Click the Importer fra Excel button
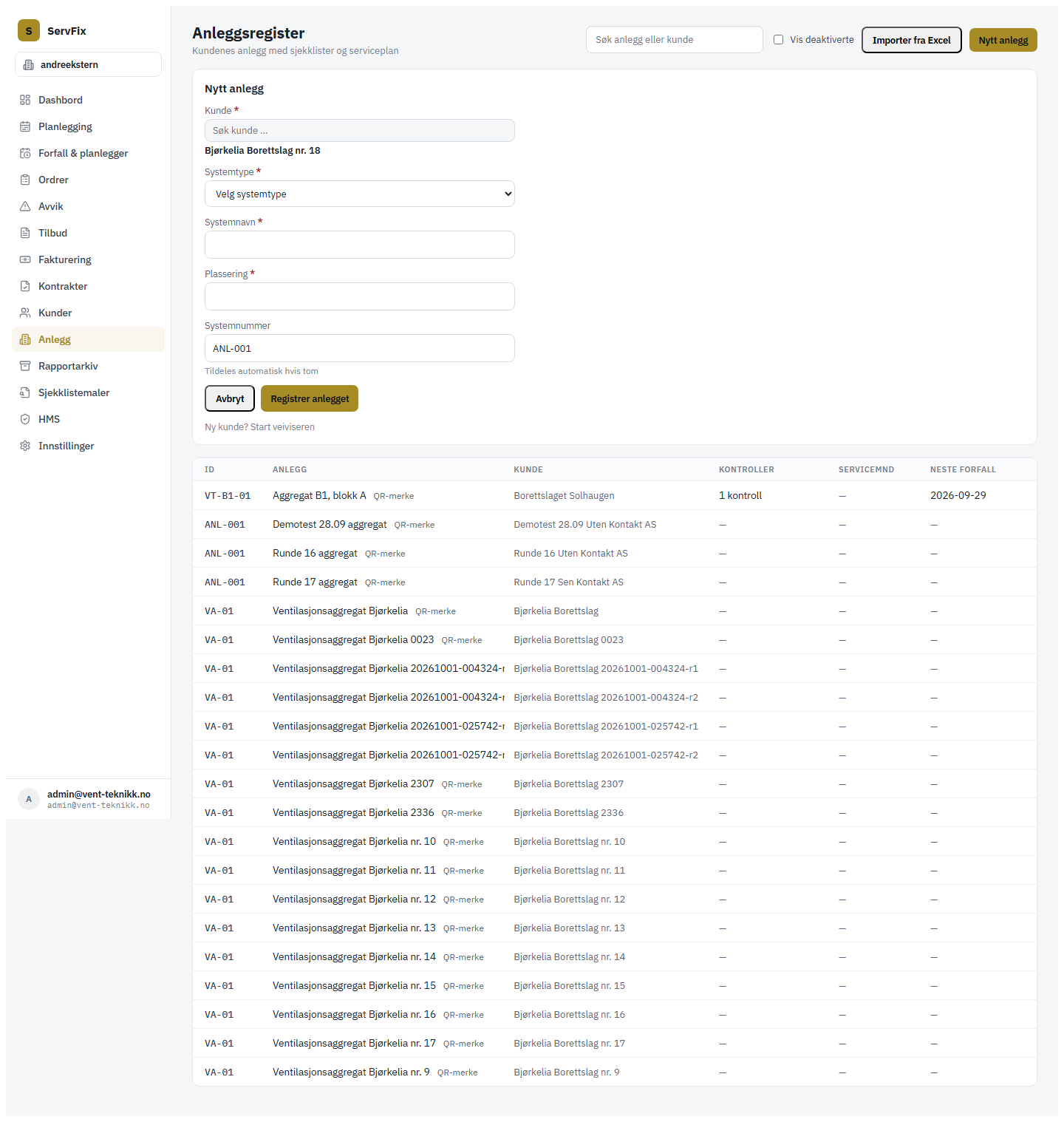 click(911, 40)
